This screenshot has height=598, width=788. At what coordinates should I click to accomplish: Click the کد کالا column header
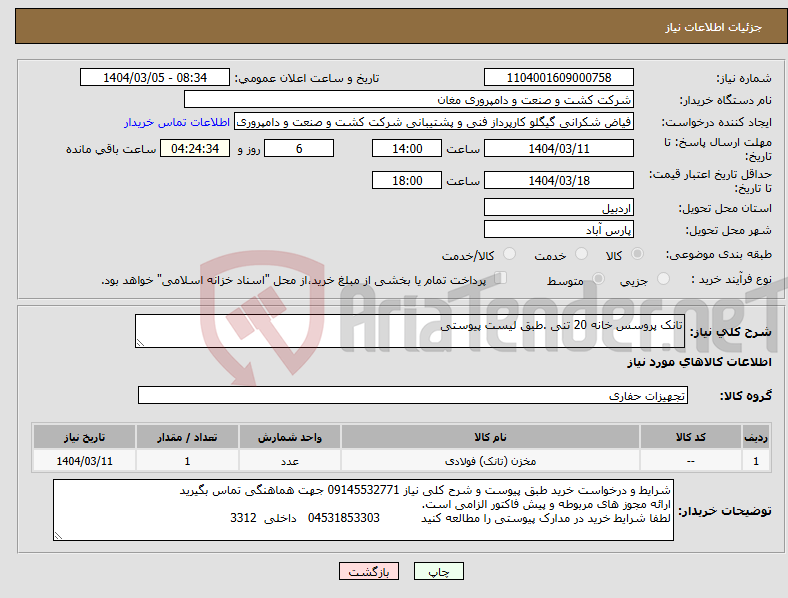pyautogui.click(x=691, y=437)
